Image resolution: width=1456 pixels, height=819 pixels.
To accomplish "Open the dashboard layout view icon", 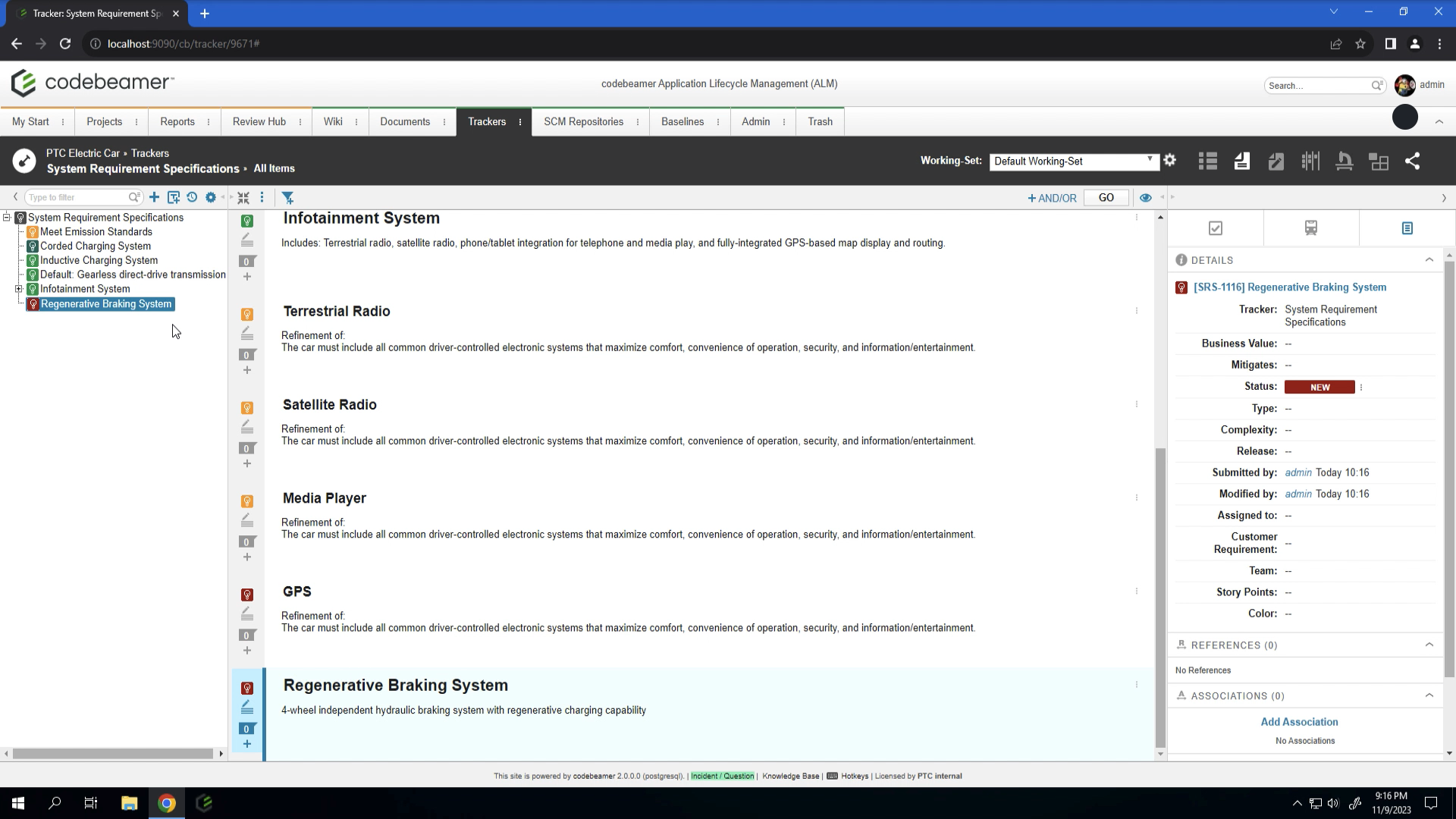I will (x=1379, y=162).
